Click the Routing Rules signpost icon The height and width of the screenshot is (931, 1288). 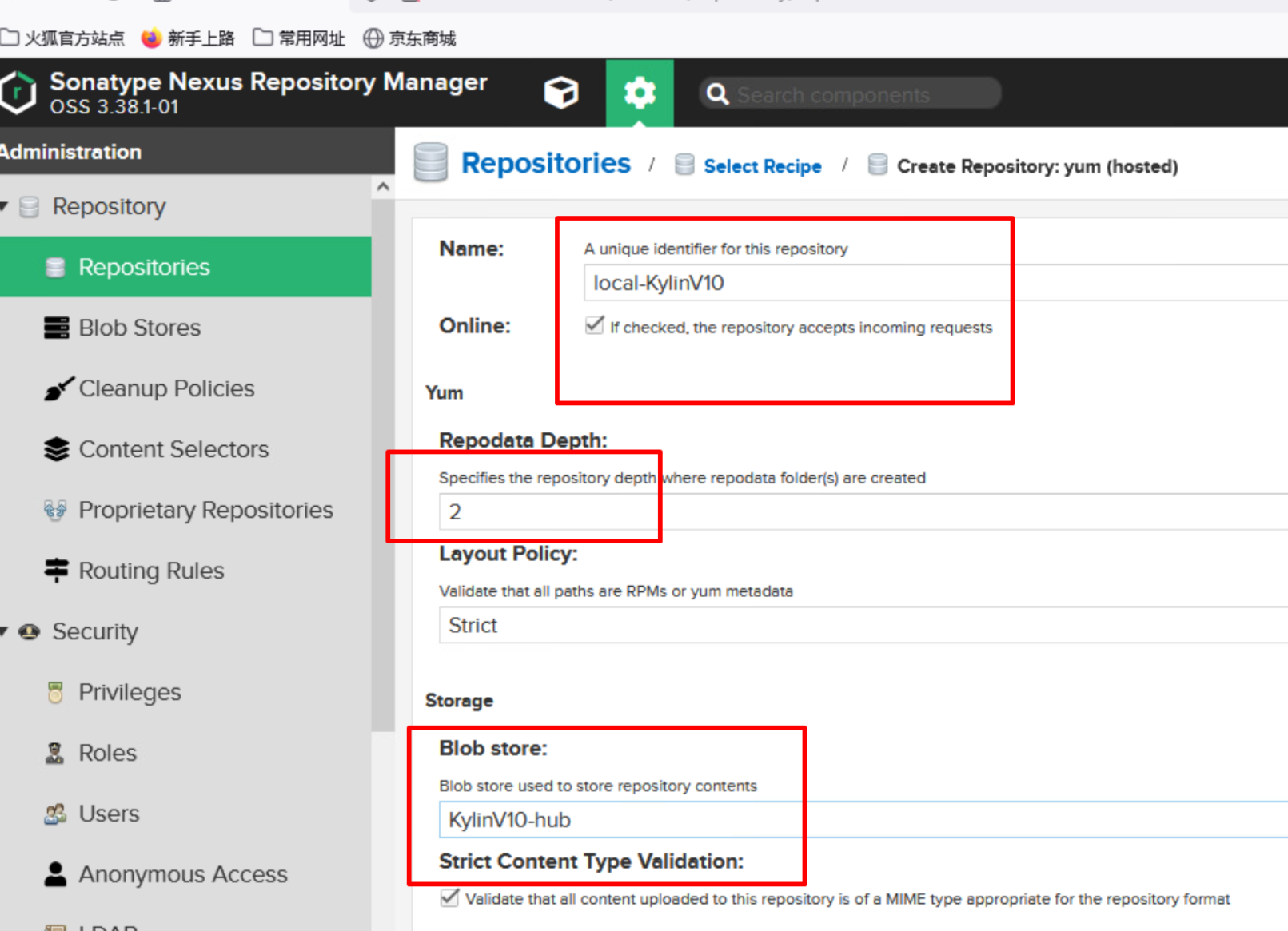(56, 571)
